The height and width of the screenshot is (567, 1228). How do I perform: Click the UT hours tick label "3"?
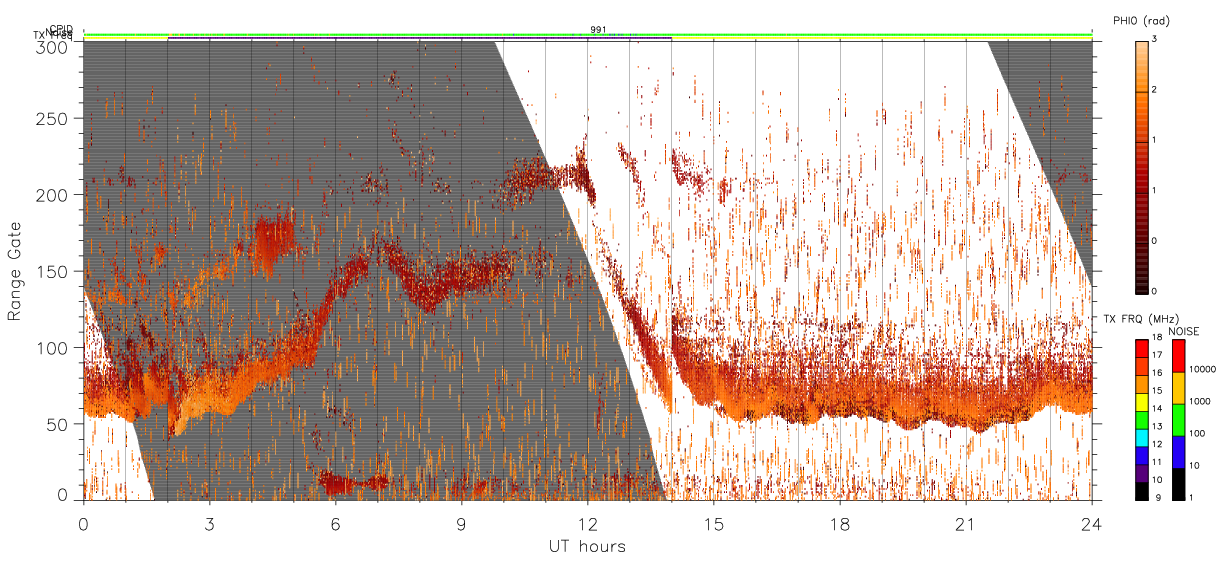(209, 523)
